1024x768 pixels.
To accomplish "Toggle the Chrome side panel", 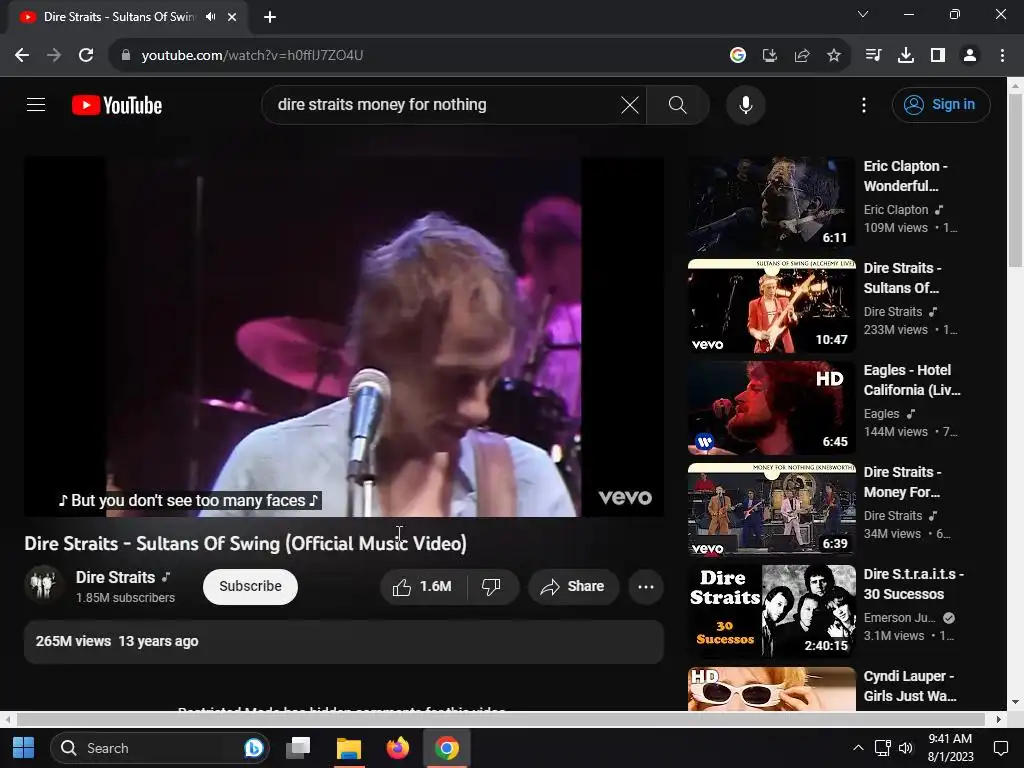I will 938,56.
